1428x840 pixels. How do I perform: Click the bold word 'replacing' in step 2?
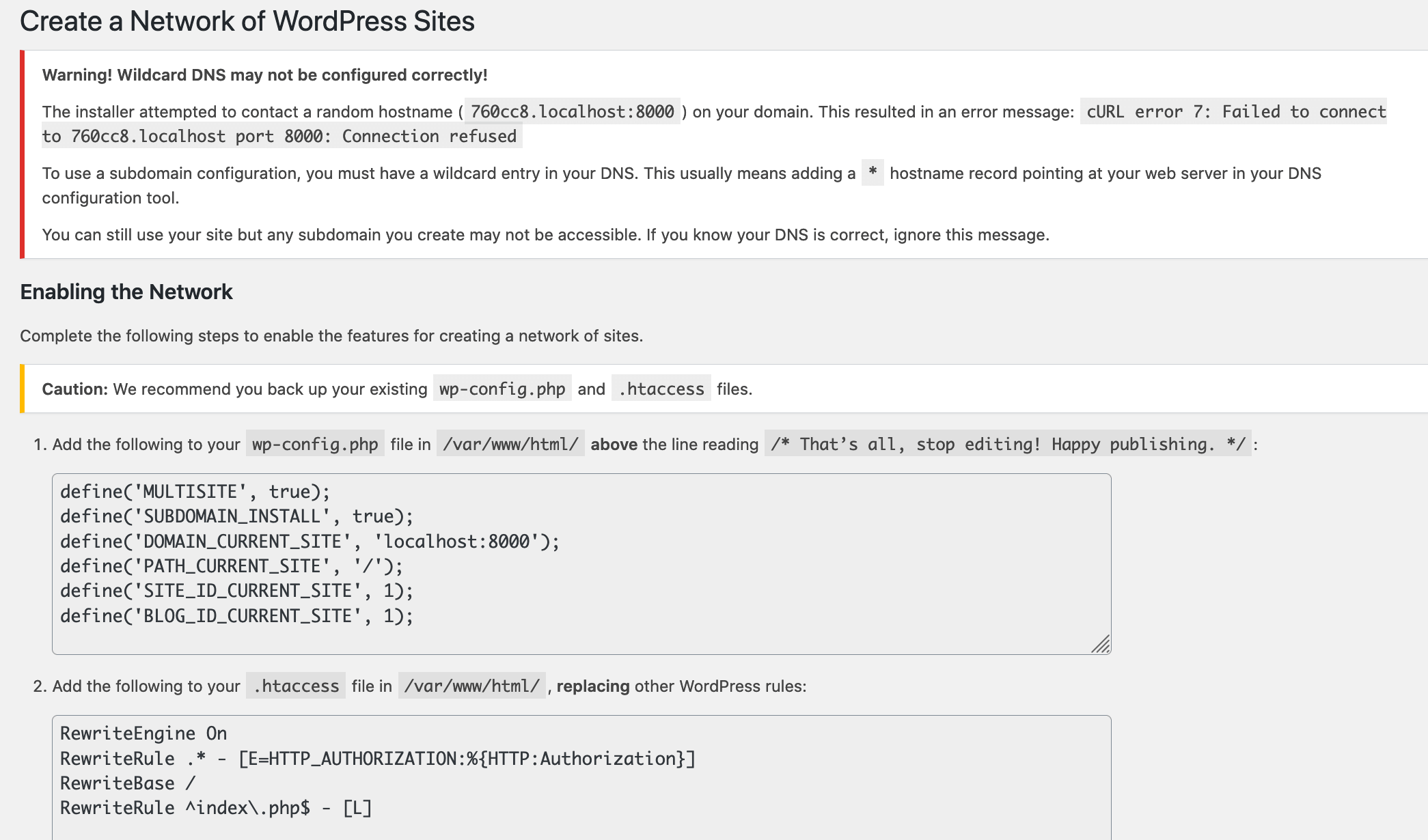593,686
